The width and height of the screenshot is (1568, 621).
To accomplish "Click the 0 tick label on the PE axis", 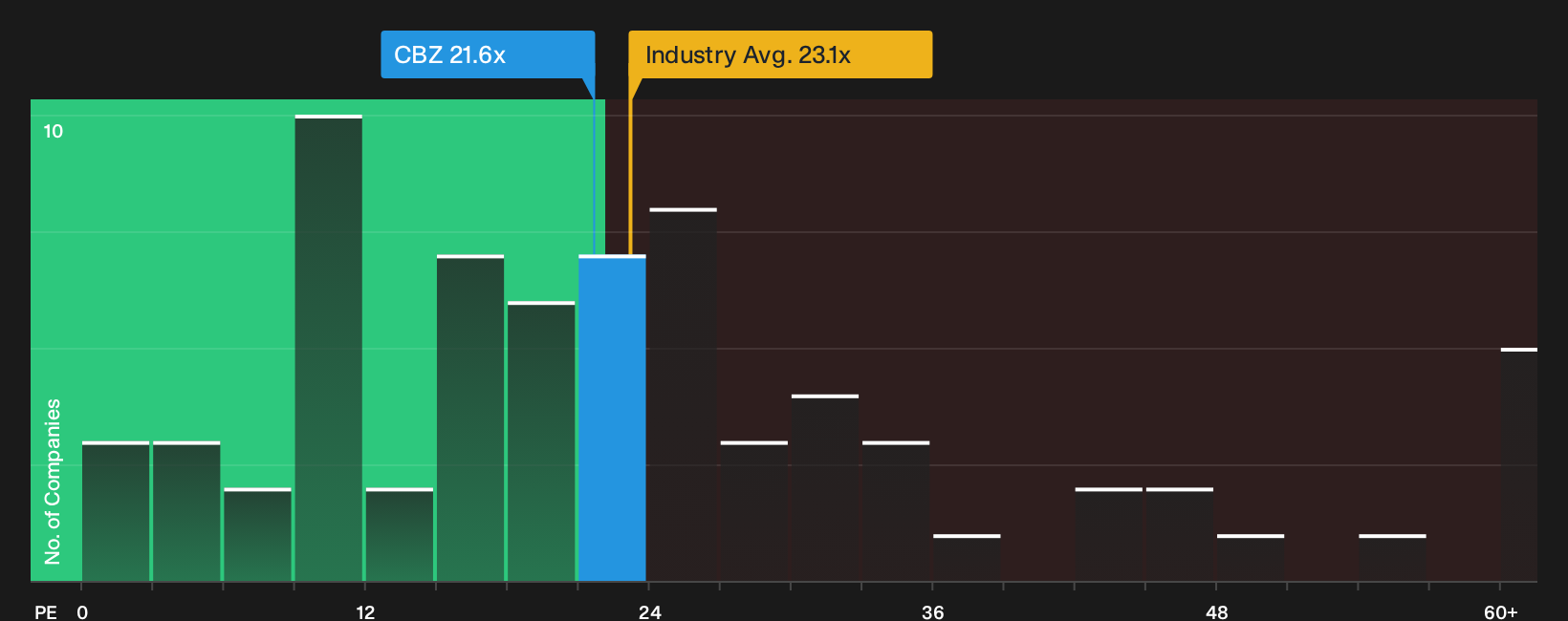I will (82, 611).
